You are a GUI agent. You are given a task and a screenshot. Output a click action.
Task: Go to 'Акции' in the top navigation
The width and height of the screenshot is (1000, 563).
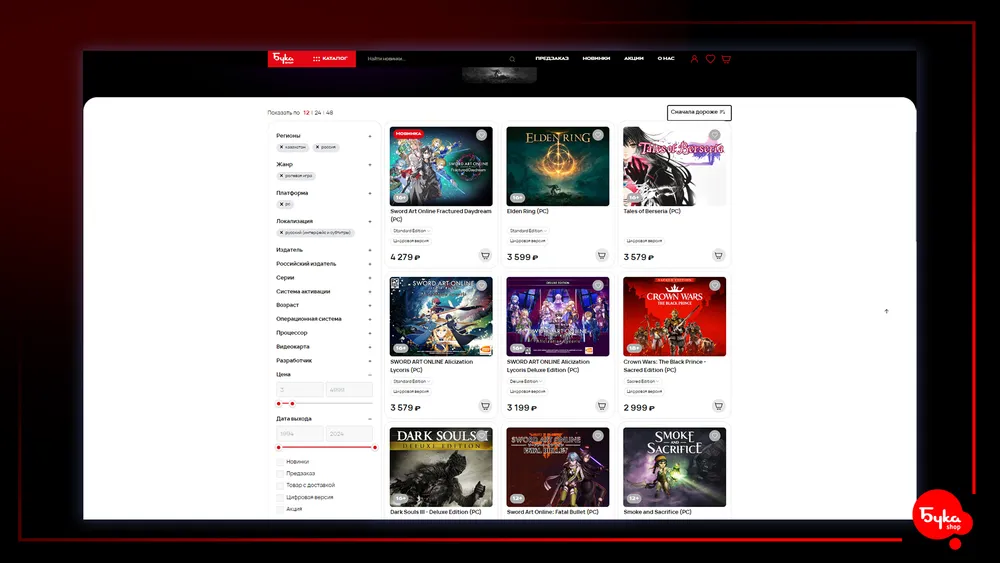coord(634,59)
